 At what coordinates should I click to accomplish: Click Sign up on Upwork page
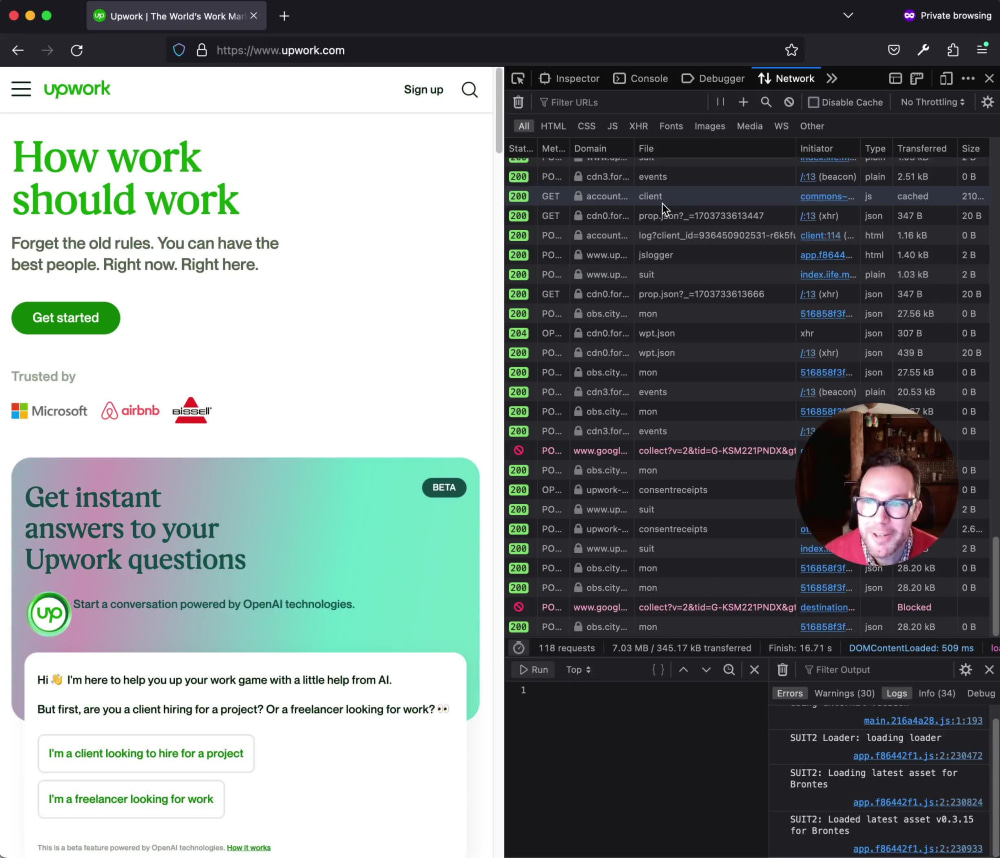423,89
